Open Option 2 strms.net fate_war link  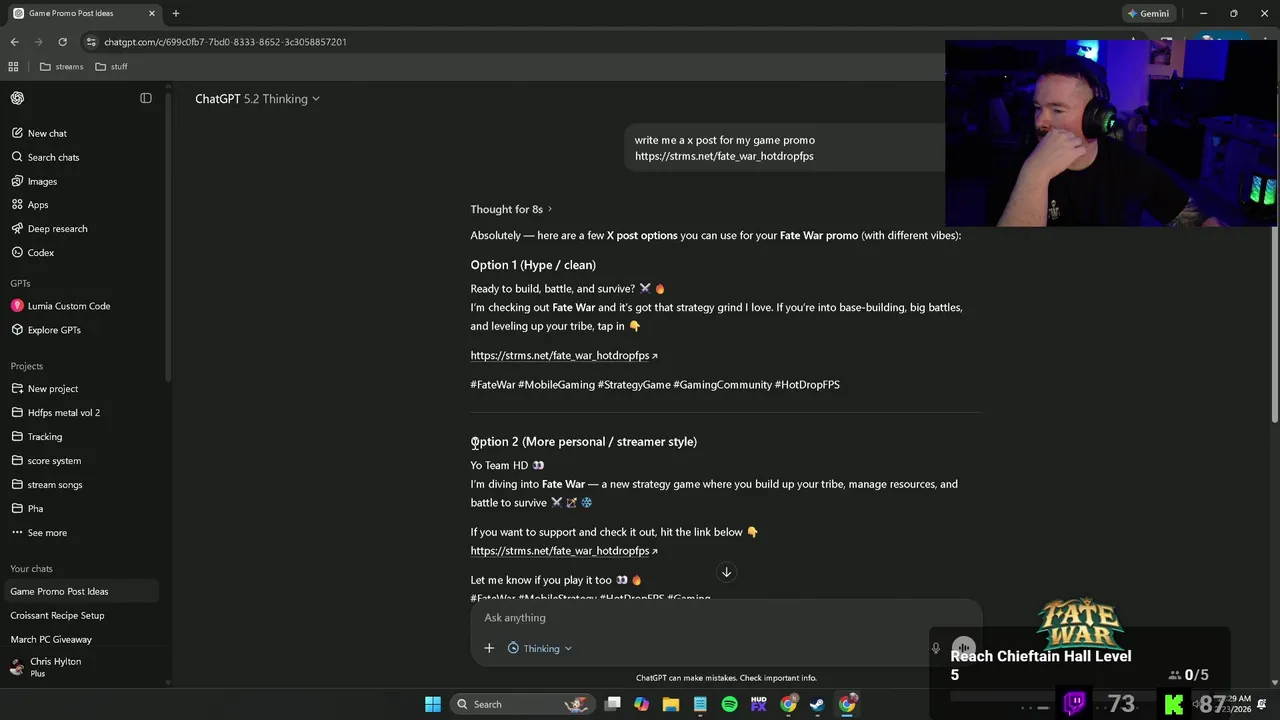[564, 550]
